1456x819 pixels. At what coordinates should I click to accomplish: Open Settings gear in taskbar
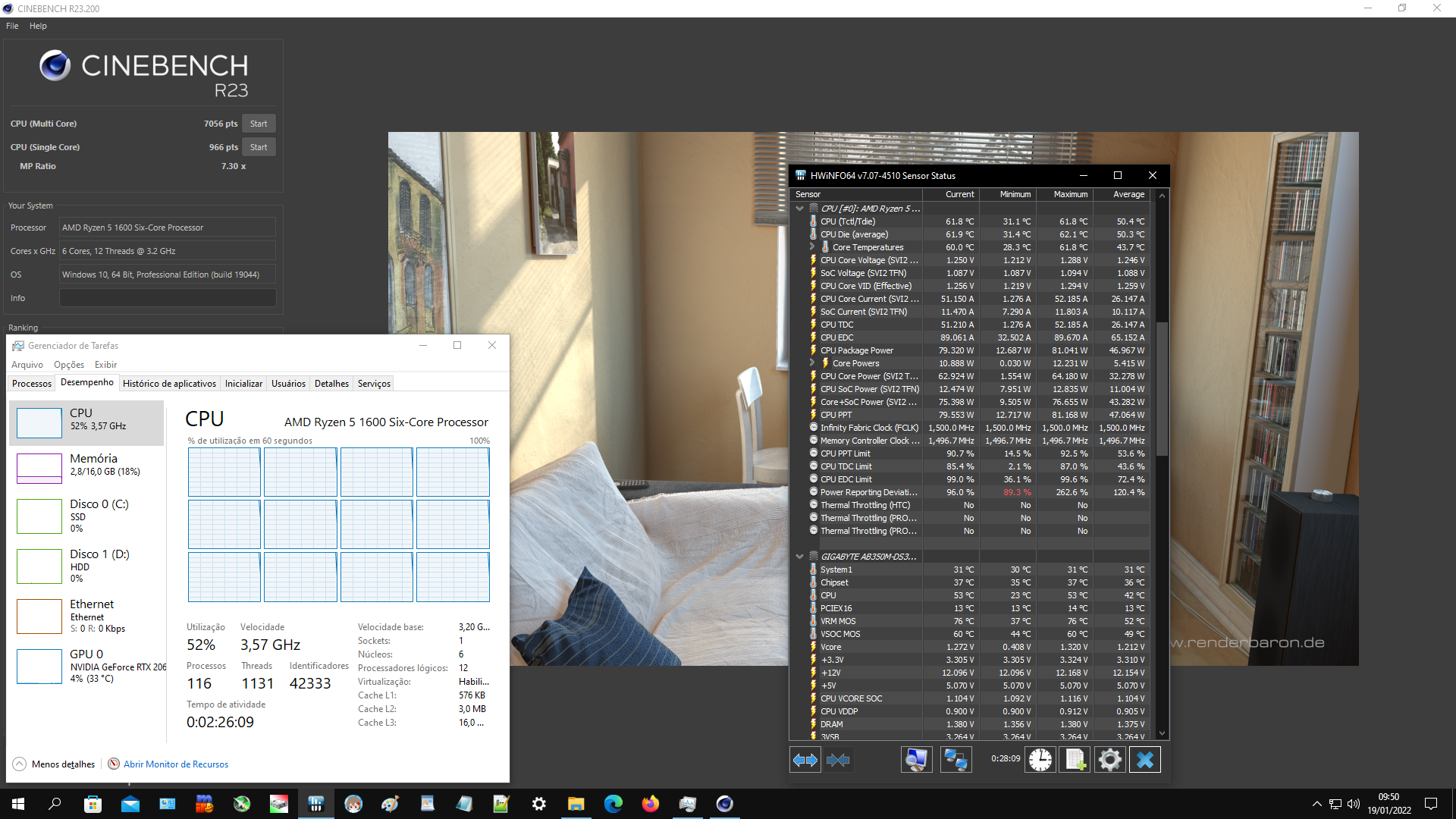tap(538, 804)
